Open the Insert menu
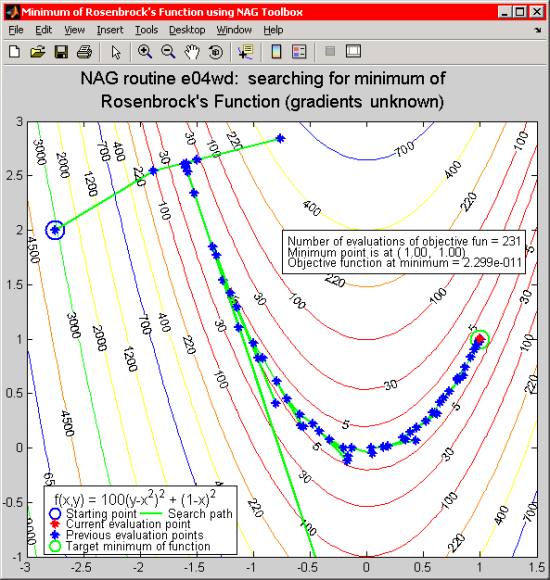 tap(110, 30)
